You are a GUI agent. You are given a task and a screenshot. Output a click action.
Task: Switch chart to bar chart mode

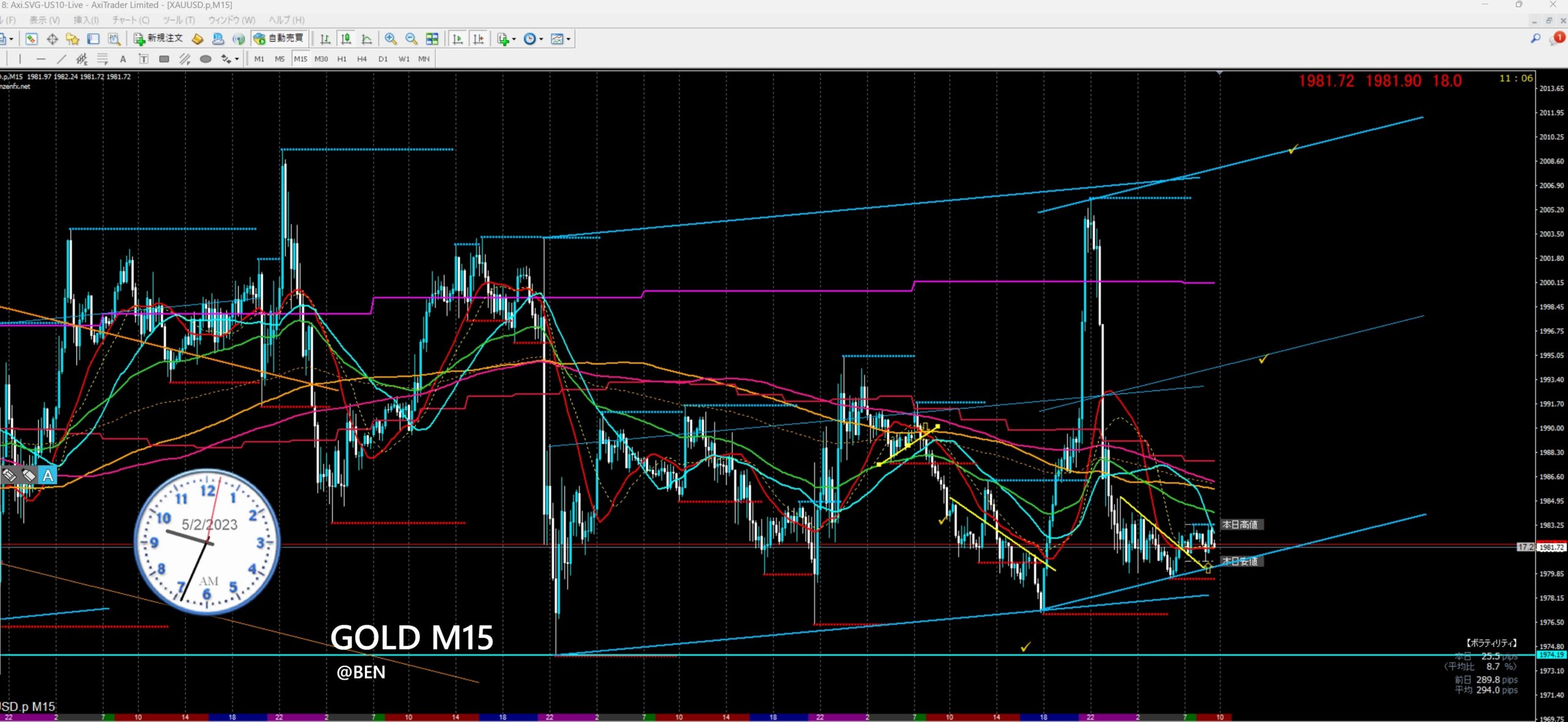click(325, 39)
